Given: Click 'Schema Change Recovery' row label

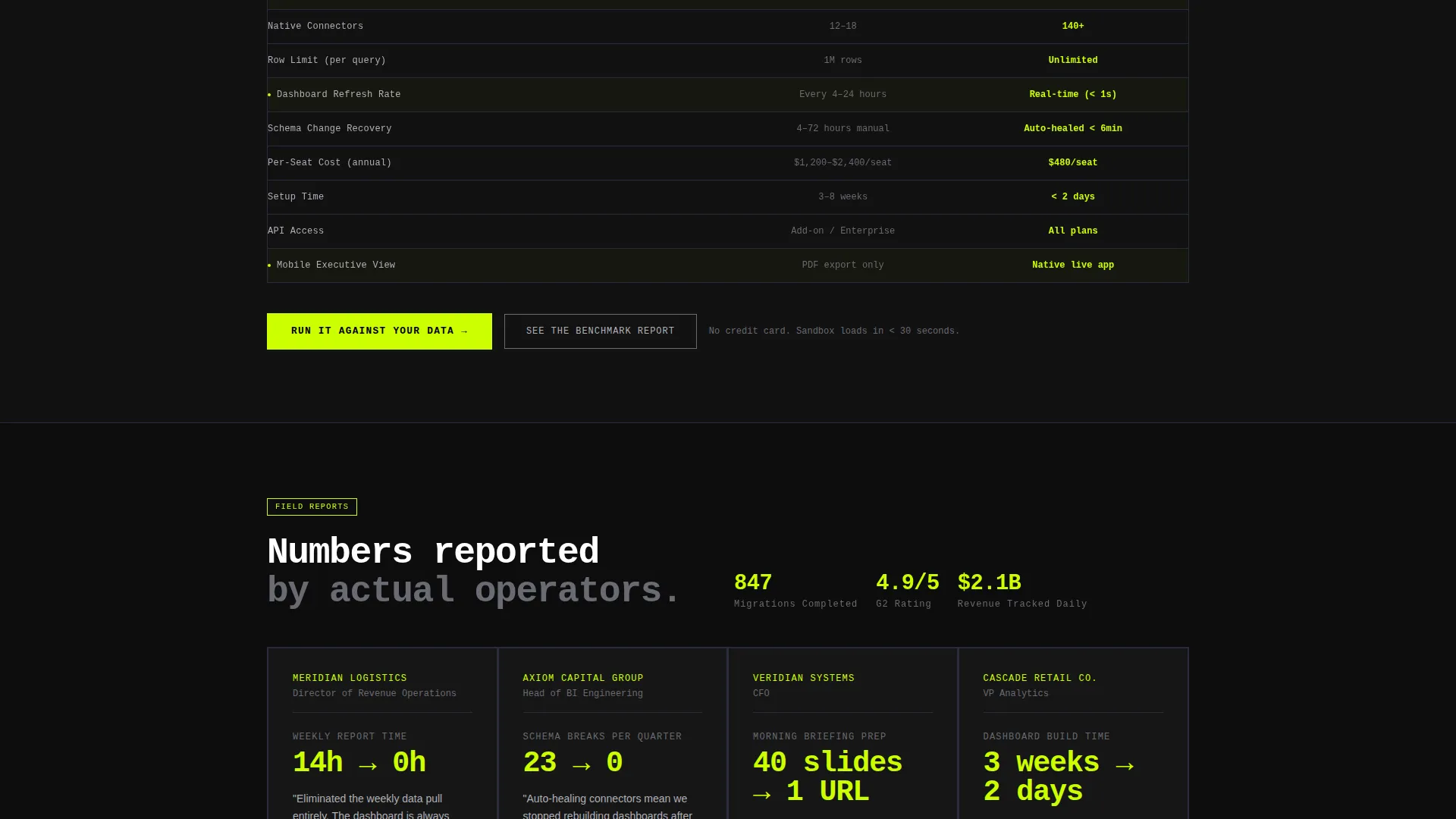Looking at the screenshot, I should coord(330,129).
